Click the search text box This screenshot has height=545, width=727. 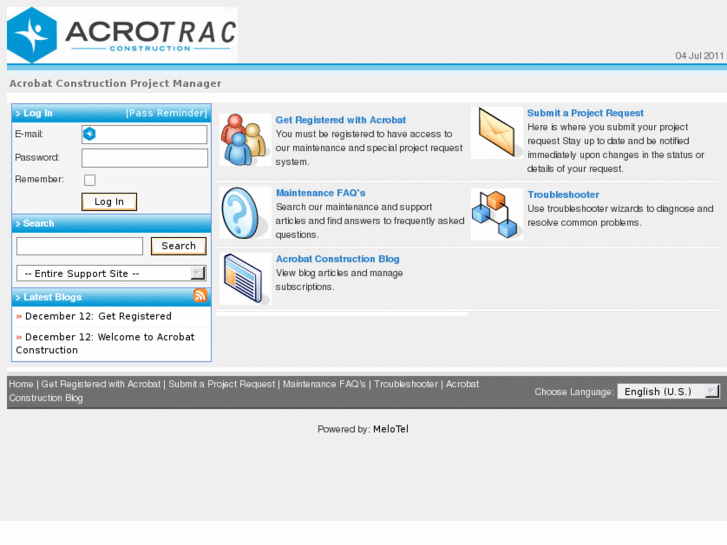(79, 246)
